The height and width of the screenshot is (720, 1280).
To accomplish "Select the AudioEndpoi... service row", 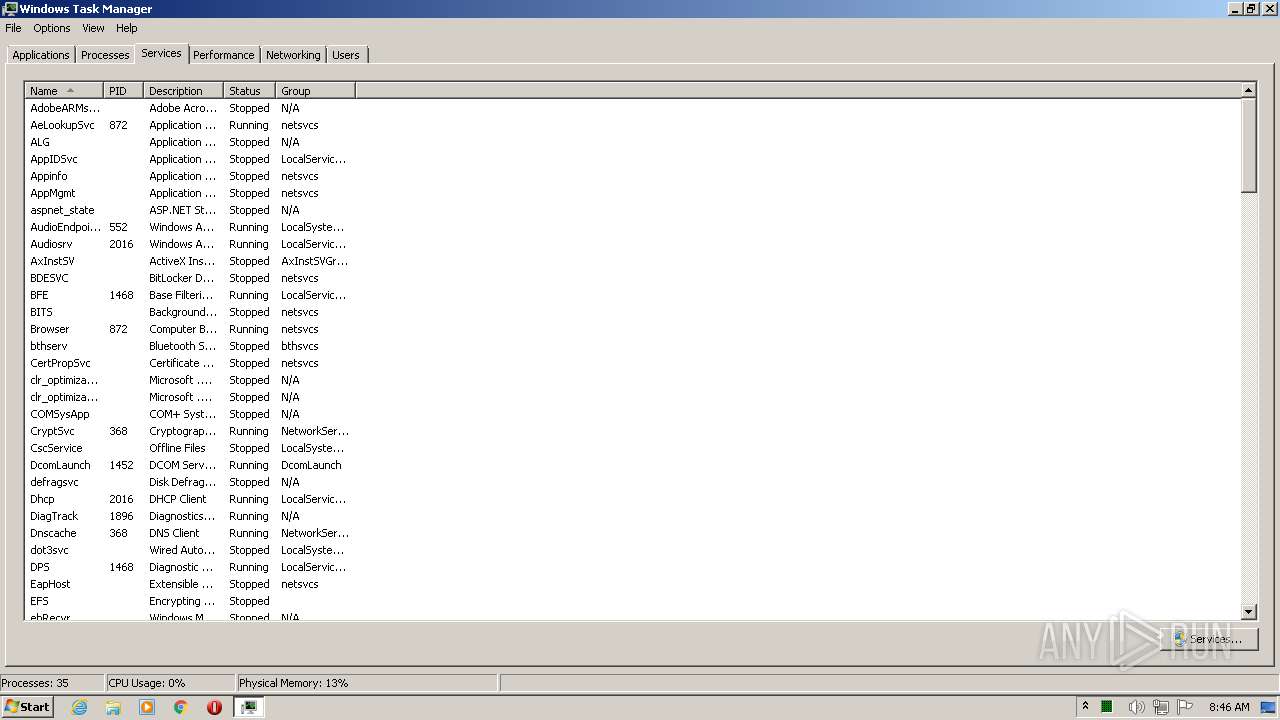I will click(x=190, y=227).
